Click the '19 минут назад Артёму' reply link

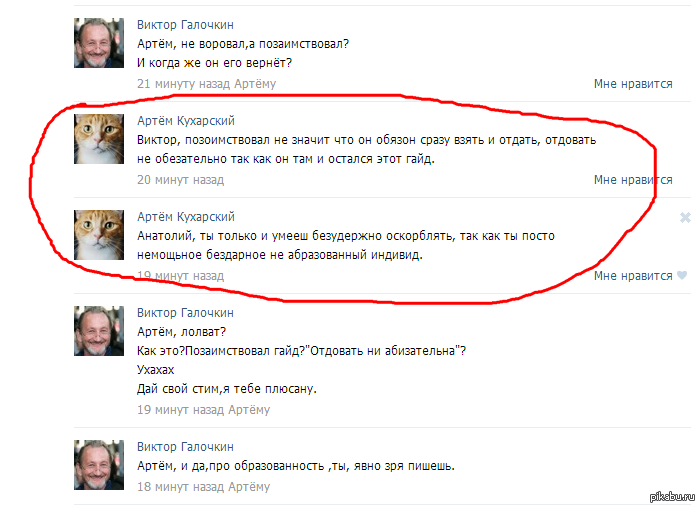coord(204,410)
